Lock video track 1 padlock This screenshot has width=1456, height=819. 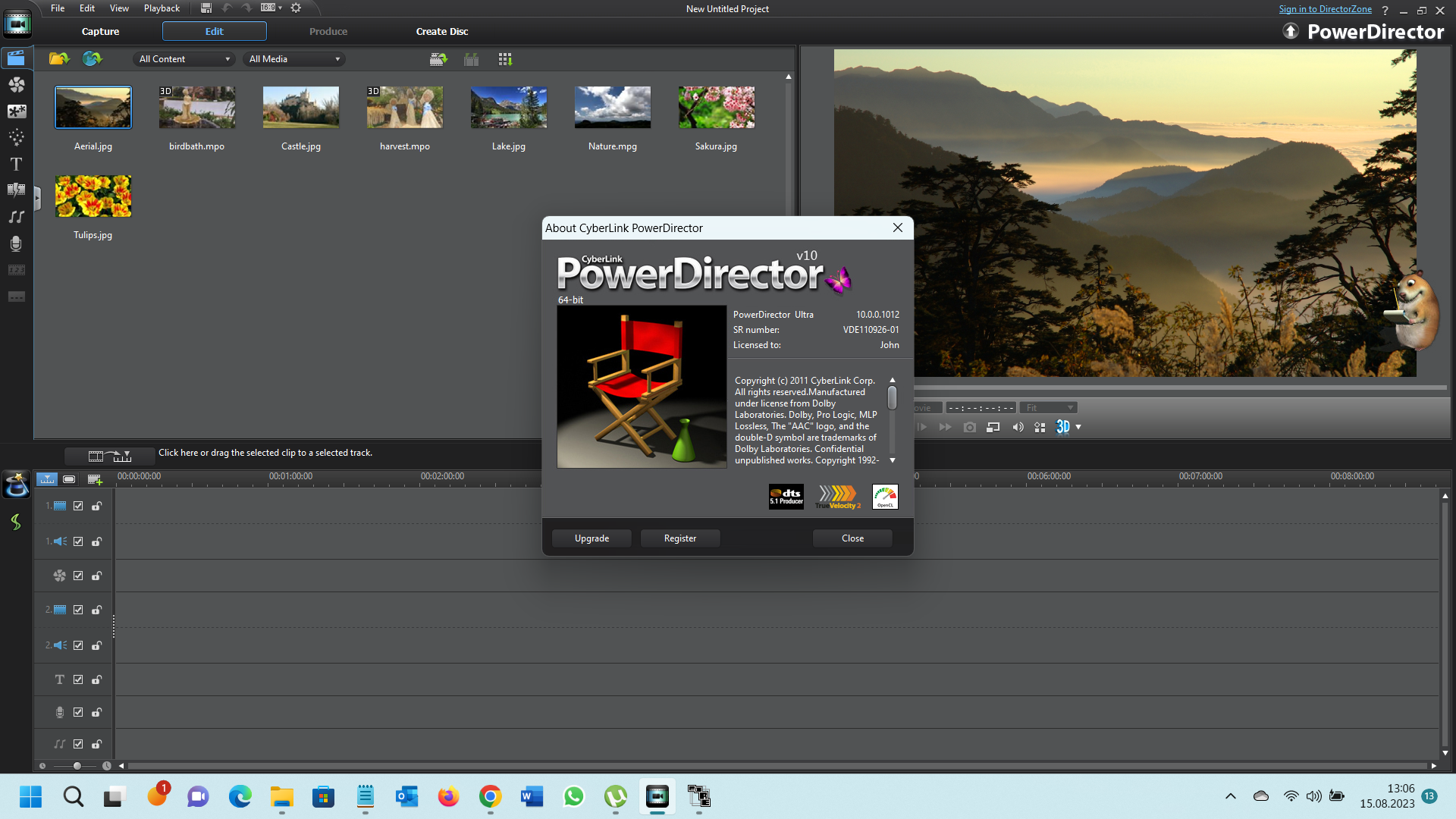click(97, 506)
